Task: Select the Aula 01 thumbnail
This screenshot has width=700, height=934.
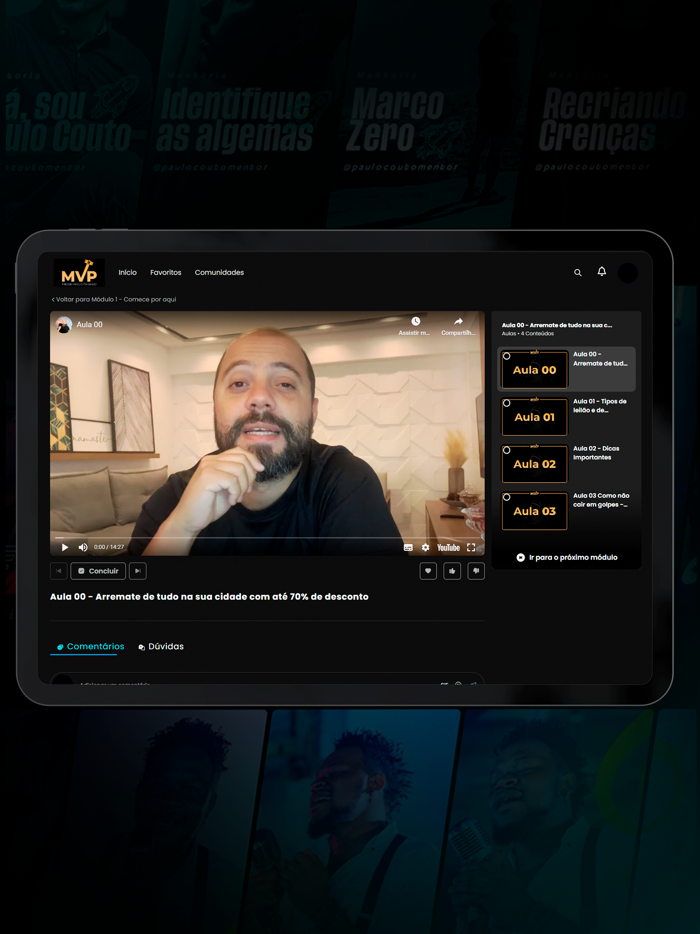Action: (x=534, y=417)
